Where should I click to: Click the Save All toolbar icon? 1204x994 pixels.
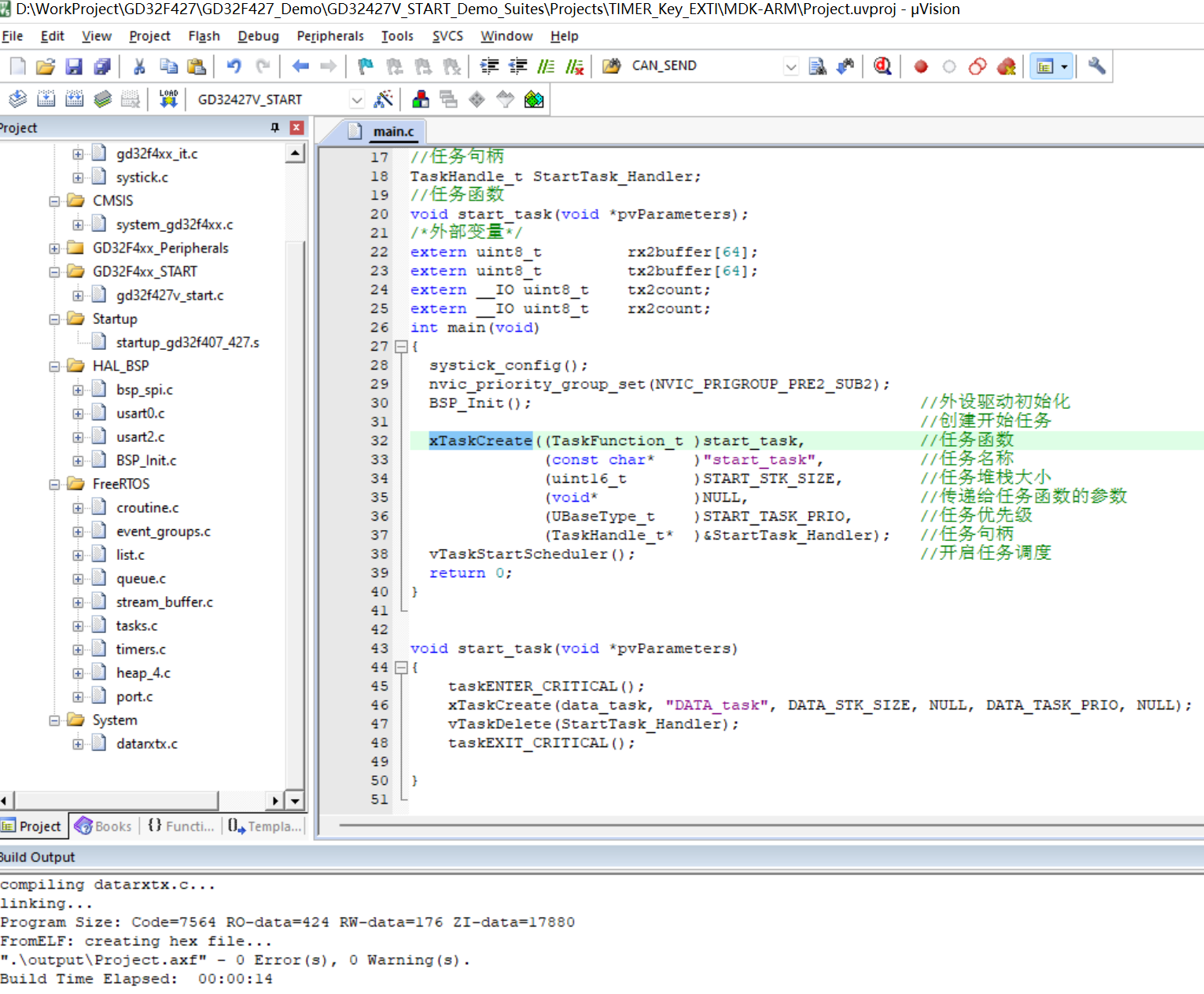(x=102, y=67)
